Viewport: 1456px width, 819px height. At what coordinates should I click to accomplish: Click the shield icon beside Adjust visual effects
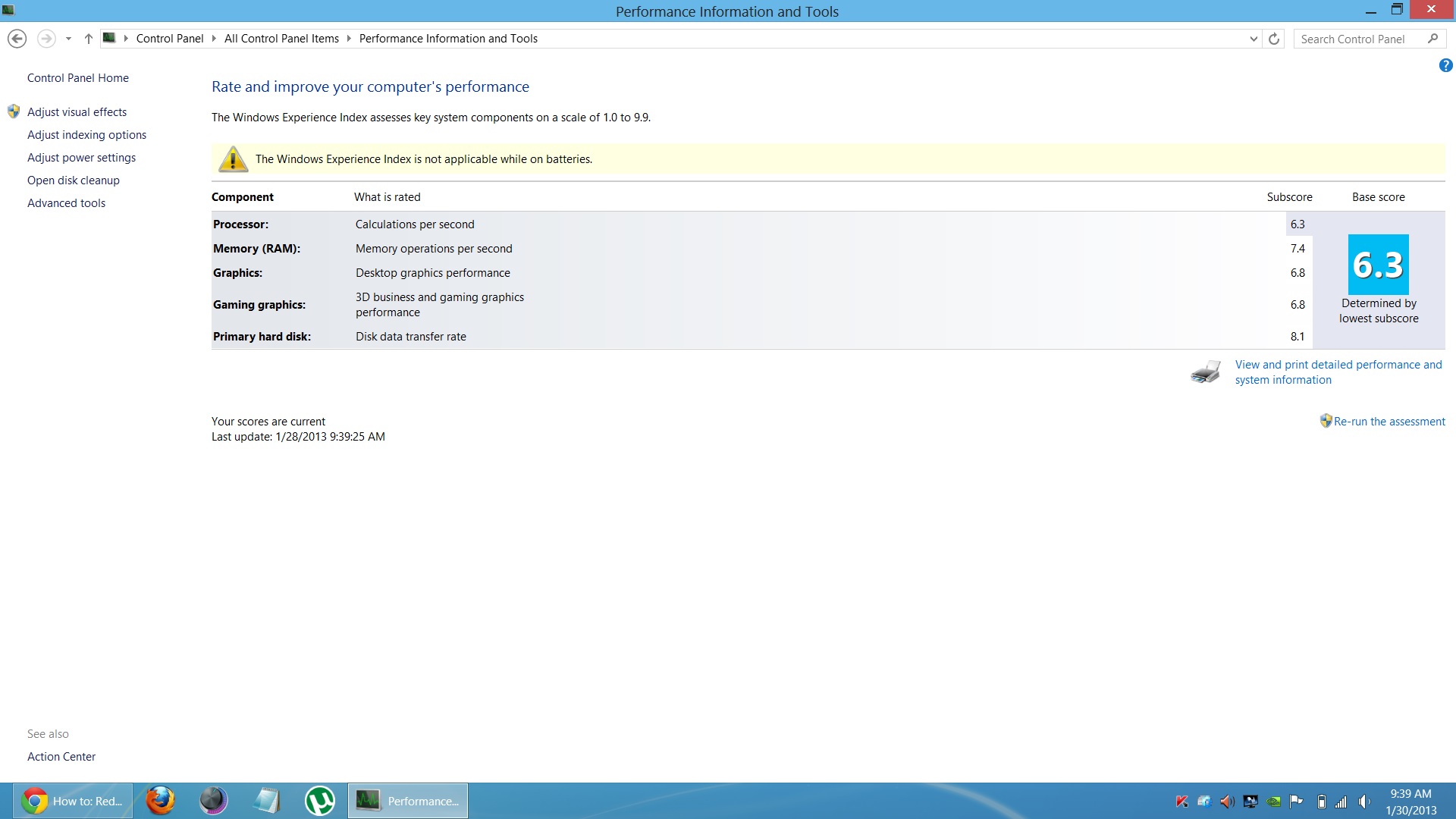point(14,111)
